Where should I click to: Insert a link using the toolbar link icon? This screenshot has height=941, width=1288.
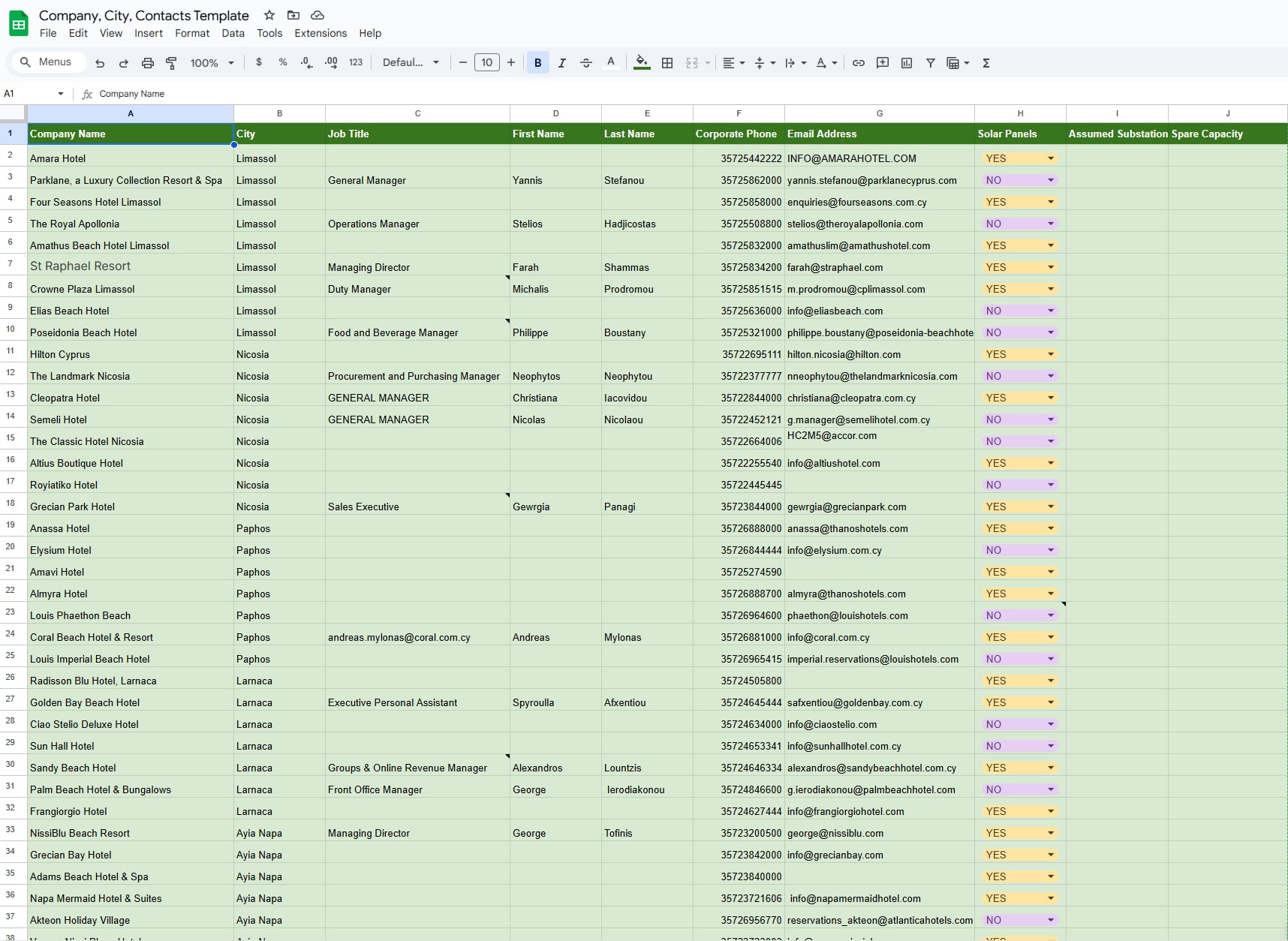coord(859,63)
